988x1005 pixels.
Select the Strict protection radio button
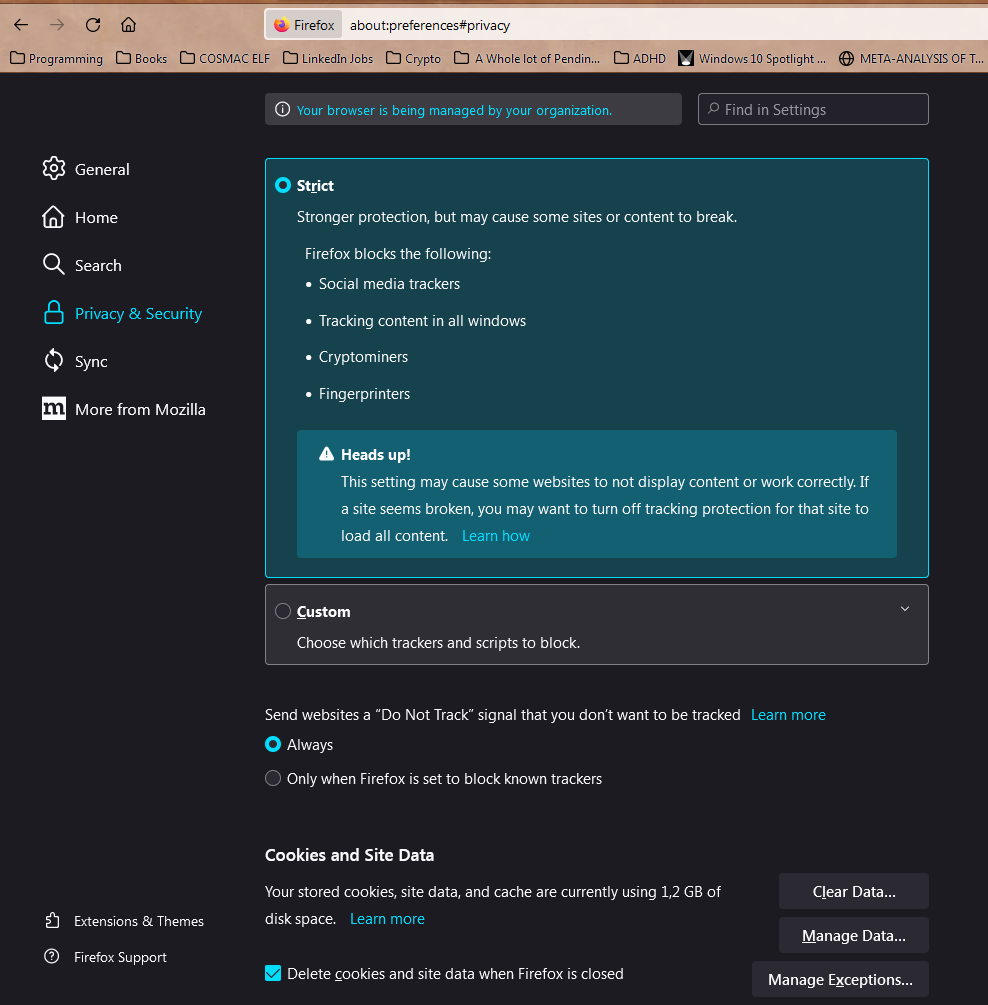(x=283, y=185)
